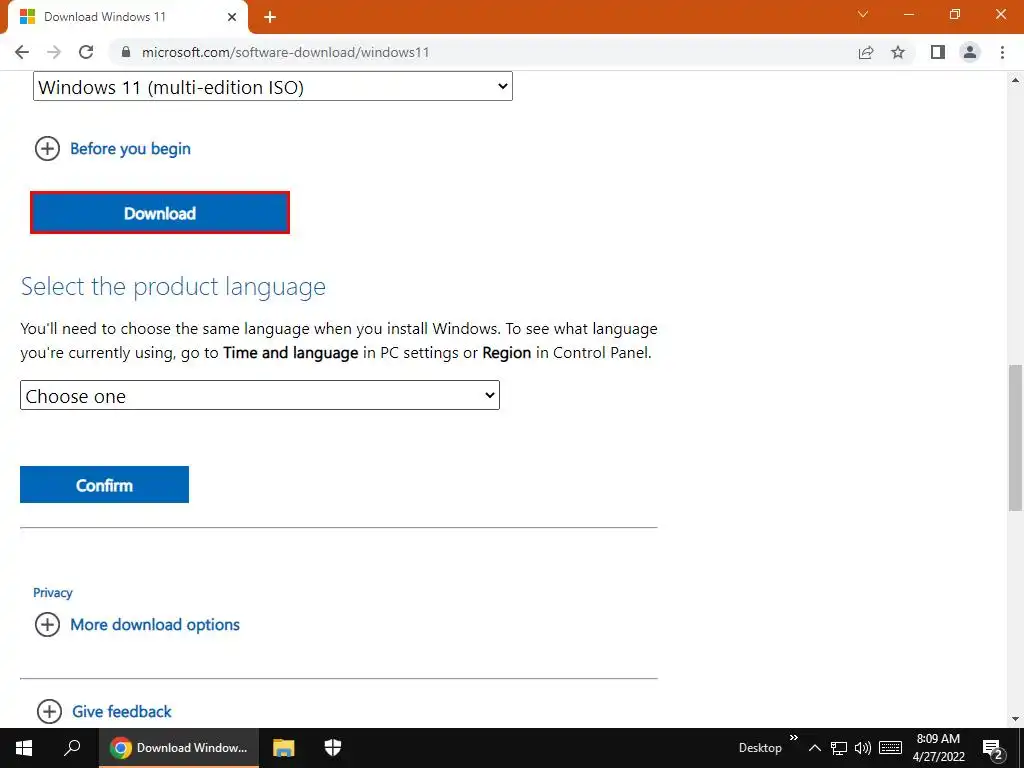Click the page vertical scrollbar thumb
Image resolution: width=1024 pixels, height=768 pixels.
[x=1015, y=438]
